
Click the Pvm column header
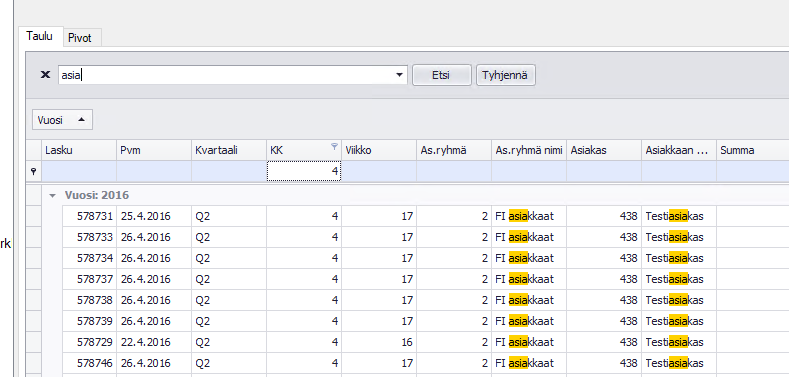click(x=154, y=150)
